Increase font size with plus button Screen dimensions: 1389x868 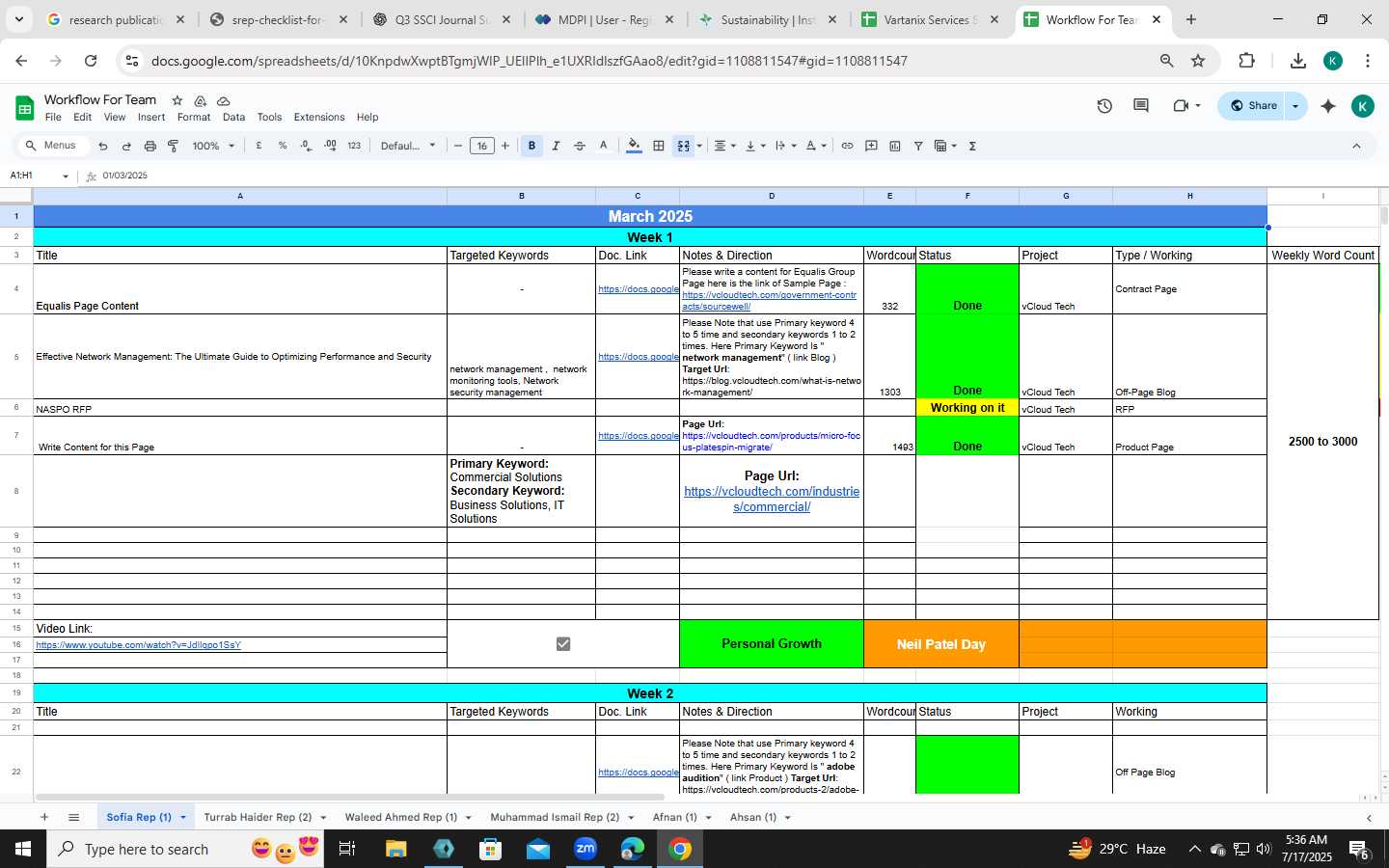pos(505,146)
